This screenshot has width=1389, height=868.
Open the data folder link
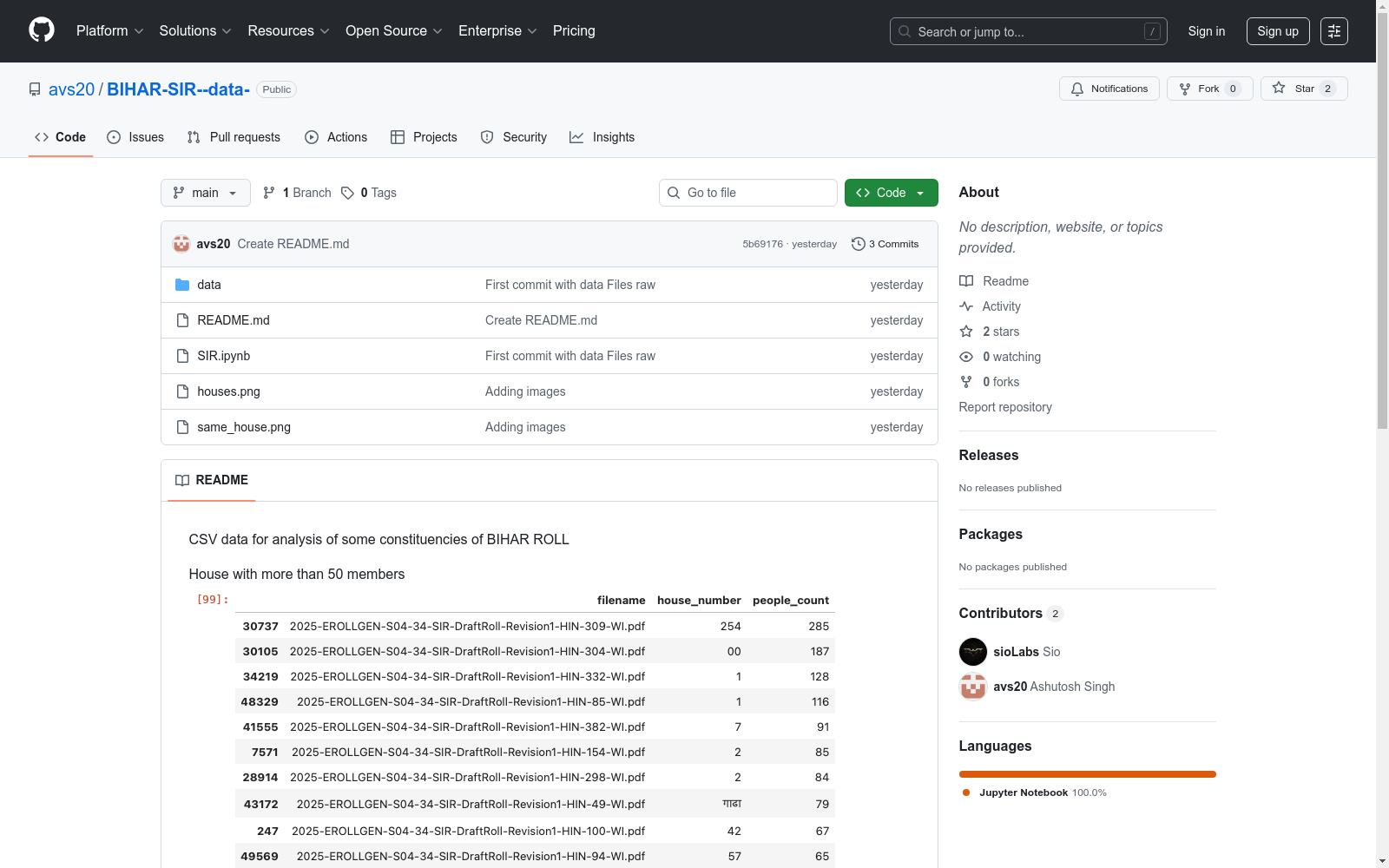click(209, 285)
